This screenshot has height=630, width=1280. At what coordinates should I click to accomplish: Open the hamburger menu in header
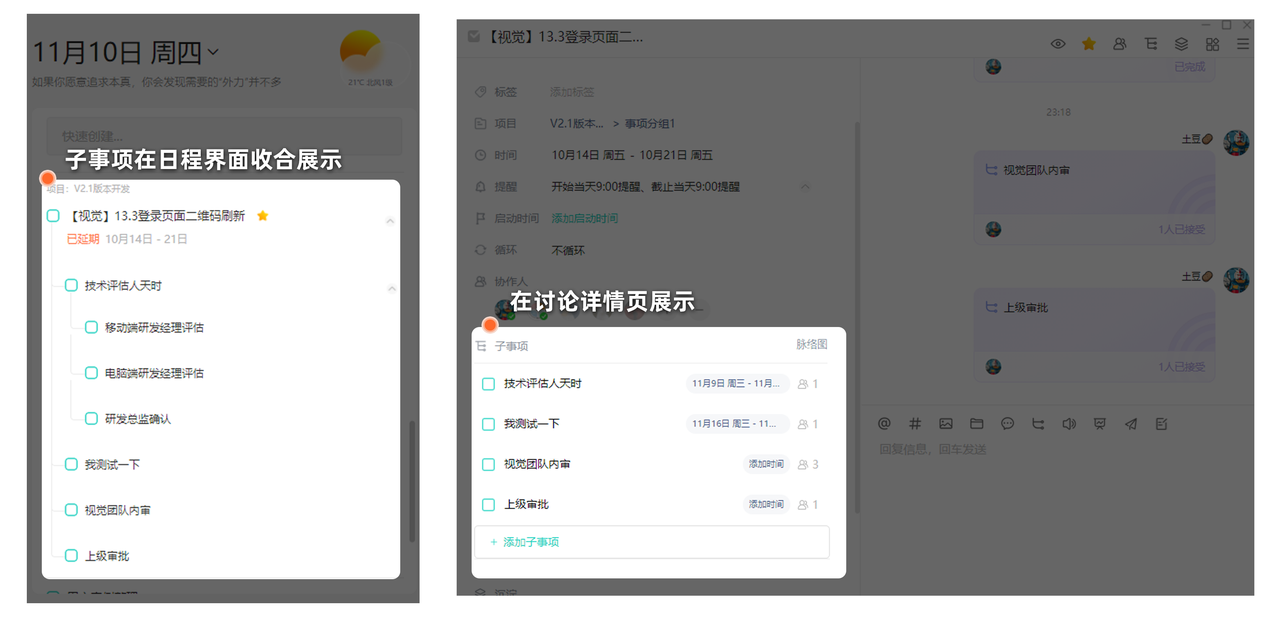(x=1243, y=44)
